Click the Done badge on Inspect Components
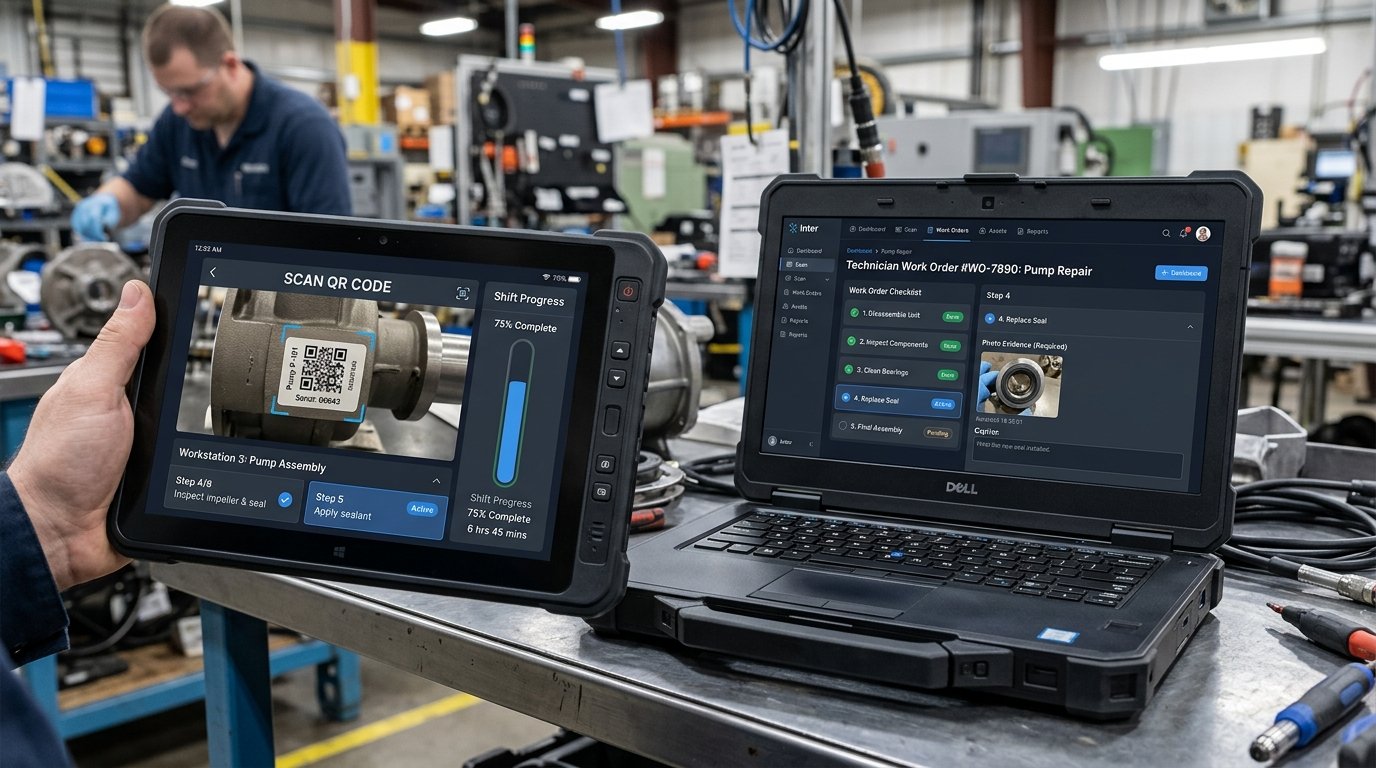Image resolution: width=1376 pixels, height=768 pixels. tap(951, 345)
